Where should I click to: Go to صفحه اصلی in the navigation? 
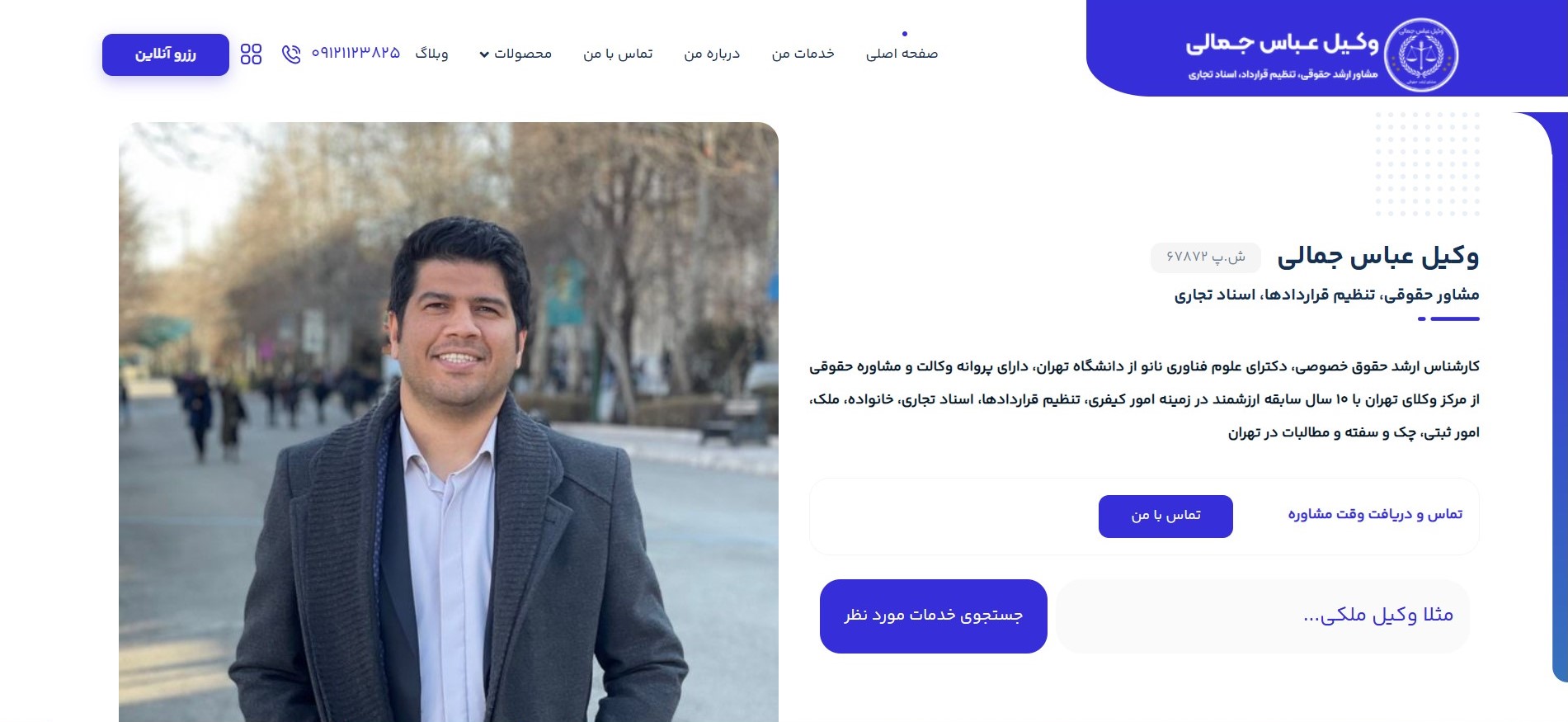[902, 54]
